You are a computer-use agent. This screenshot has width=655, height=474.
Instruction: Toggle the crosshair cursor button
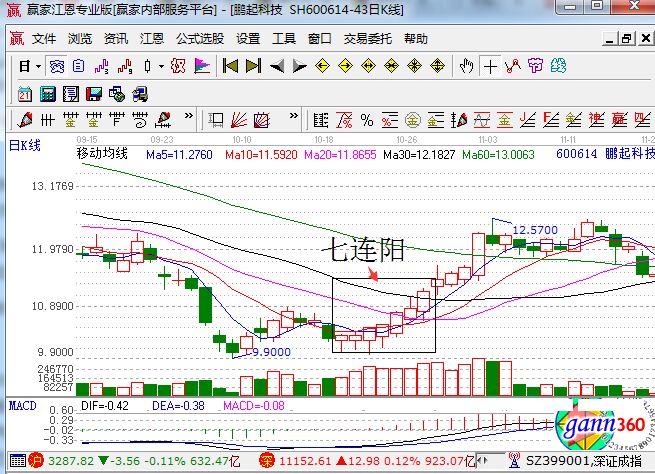(490, 67)
